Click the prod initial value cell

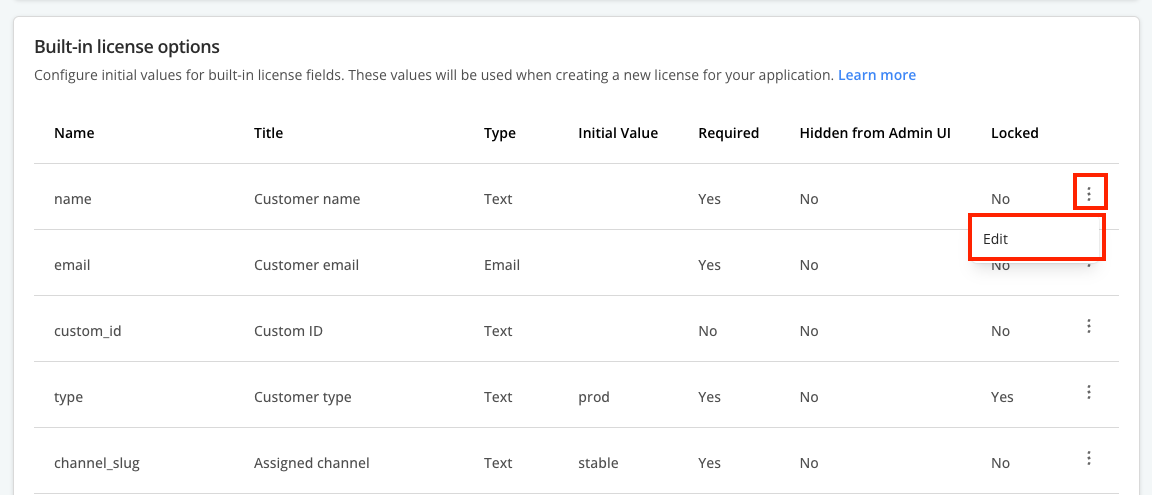pyautogui.click(x=593, y=397)
